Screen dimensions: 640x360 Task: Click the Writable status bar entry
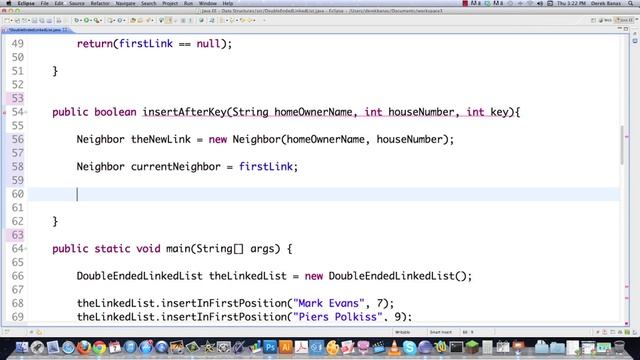pyautogui.click(x=402, y=332)
